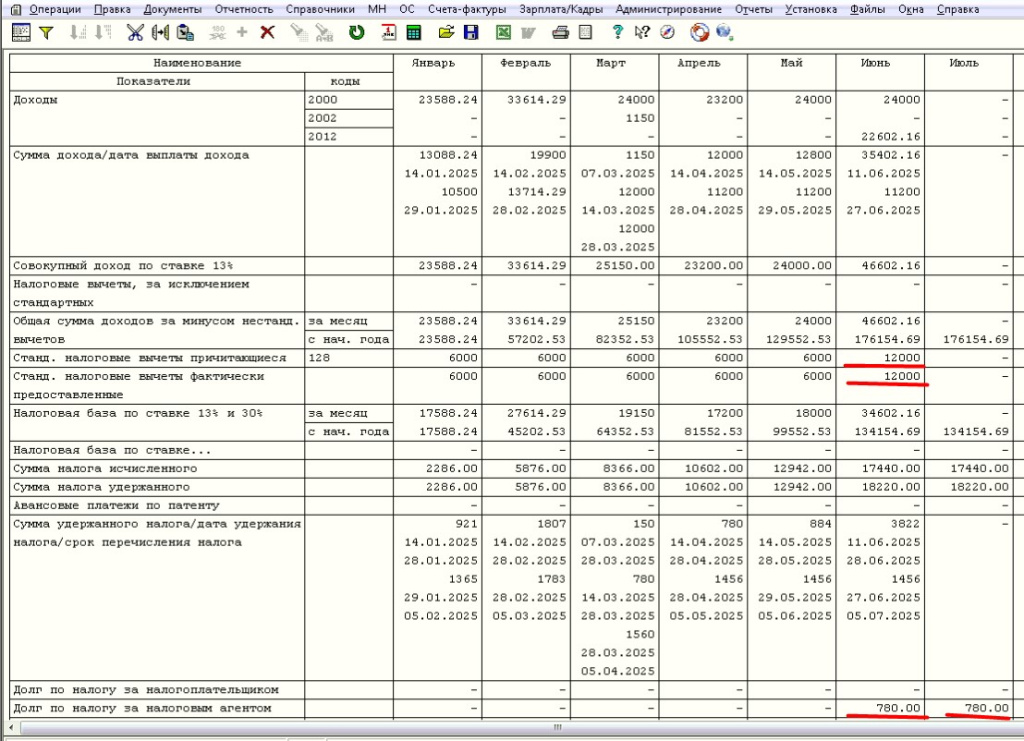
Task: Click the flashlight A-B replace icon
Action: click(324, 33)
